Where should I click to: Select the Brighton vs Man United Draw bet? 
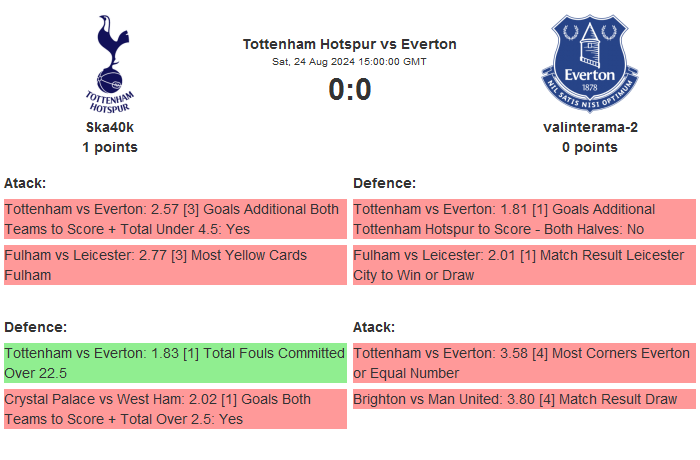[x=524, y=399]
